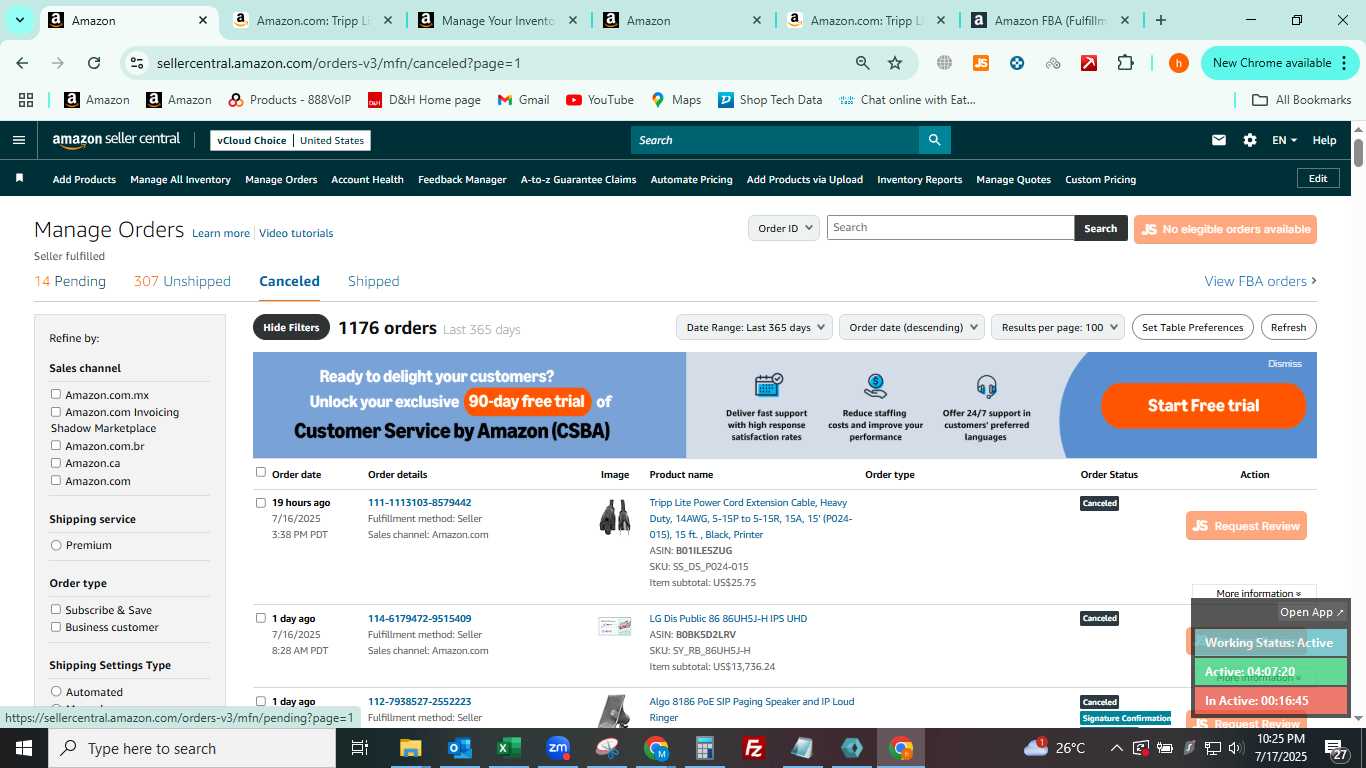Viewport: 1366px width, 768px height.
Task: Check the Amazon.com.br sales channel box
Action: coord(56,445)
